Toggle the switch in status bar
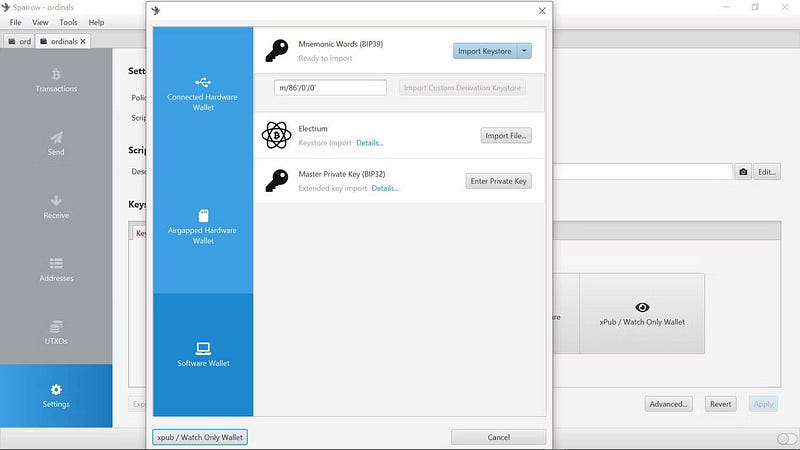This screenshot has width=800, height=450. 786,439
